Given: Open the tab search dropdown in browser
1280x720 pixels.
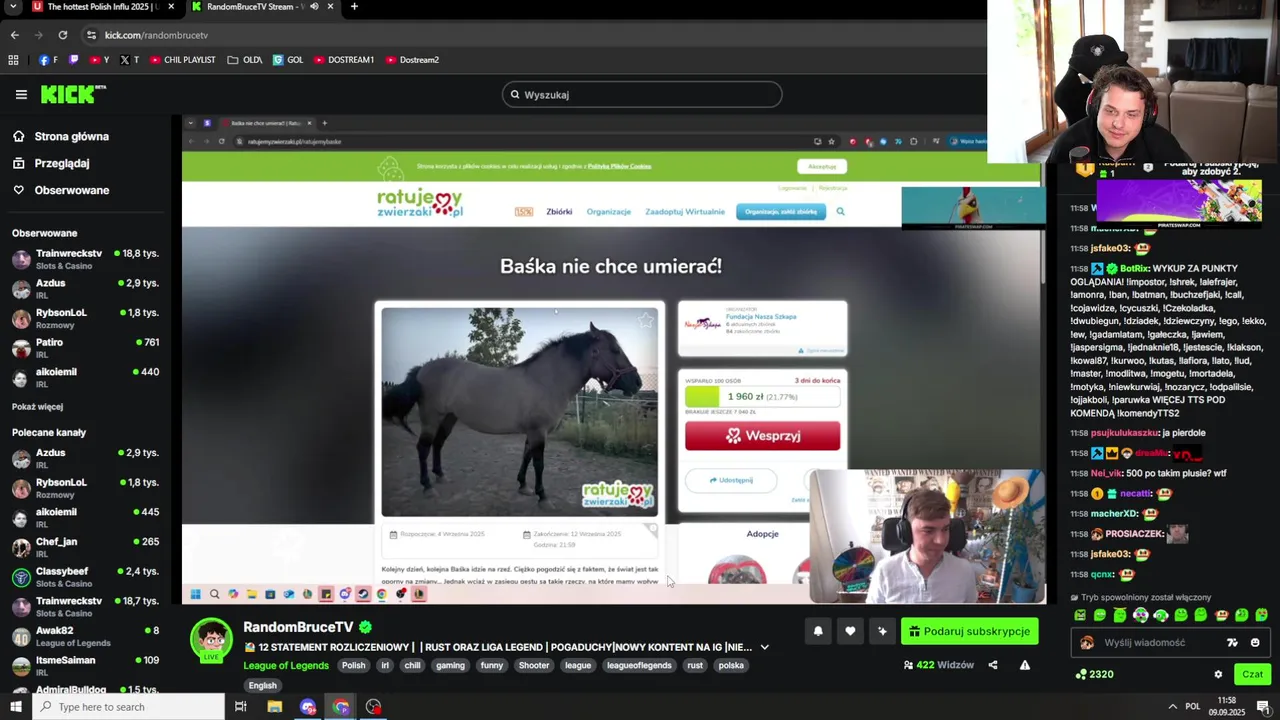Looking at the screenshot, I should [x=13, y=7].
